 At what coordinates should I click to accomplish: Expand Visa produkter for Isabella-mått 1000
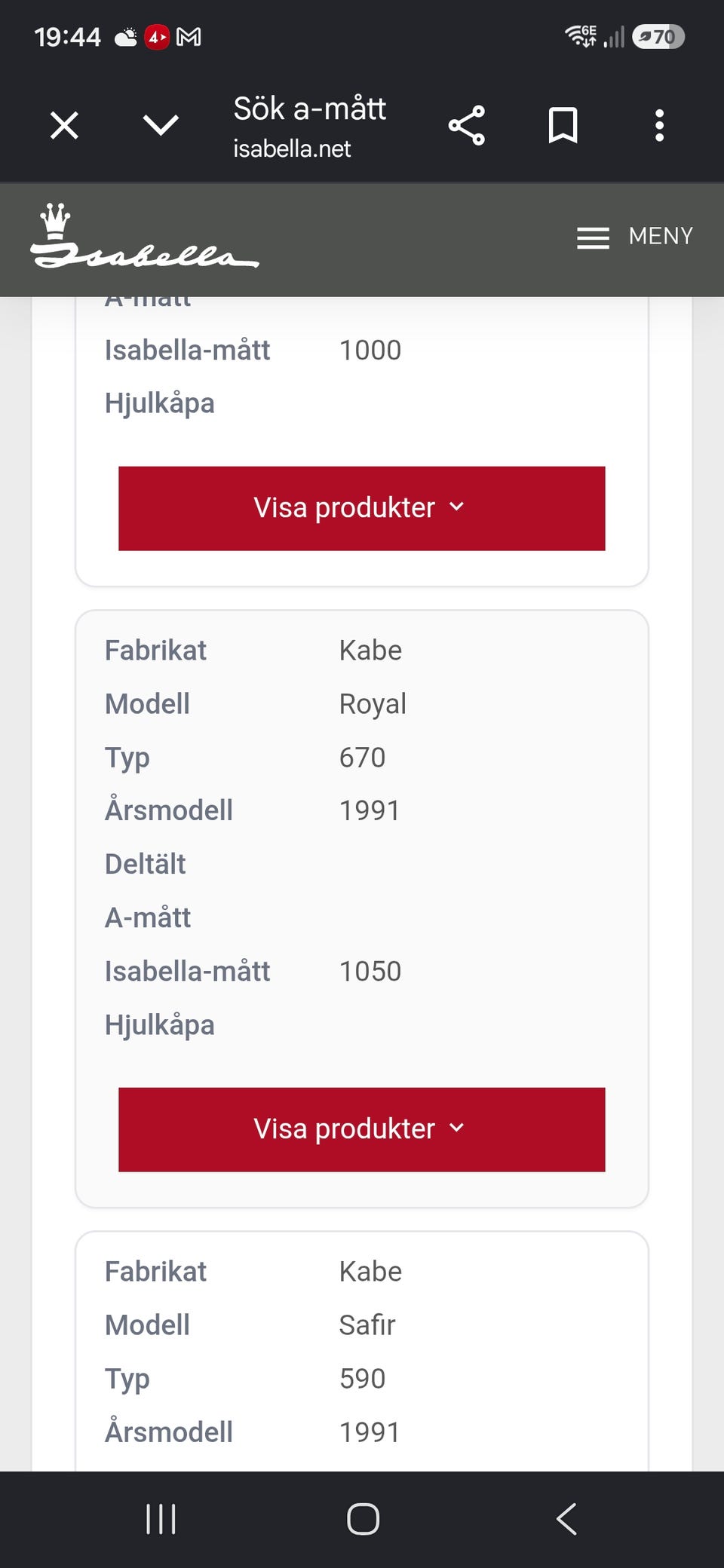pyautogui.click(x=362, y=508)
